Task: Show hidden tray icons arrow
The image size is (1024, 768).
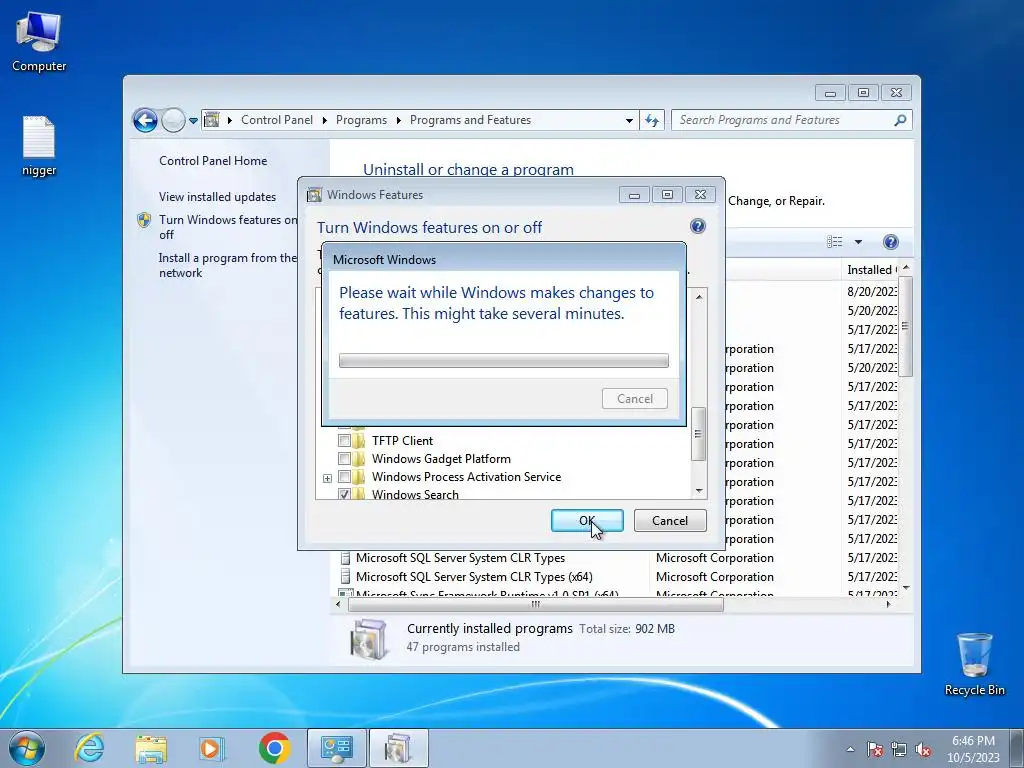Action: click(850, 749)
